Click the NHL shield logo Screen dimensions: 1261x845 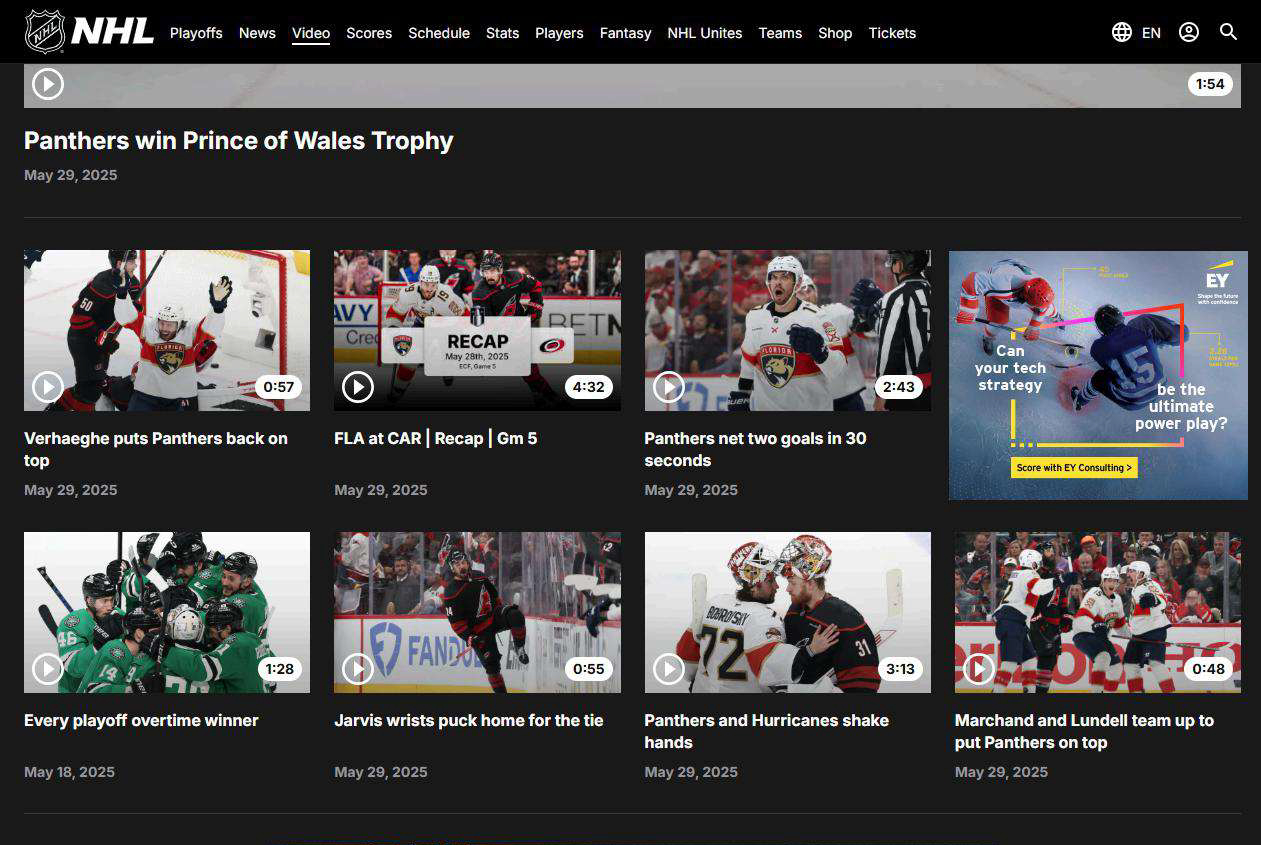(x=44, y=32)
